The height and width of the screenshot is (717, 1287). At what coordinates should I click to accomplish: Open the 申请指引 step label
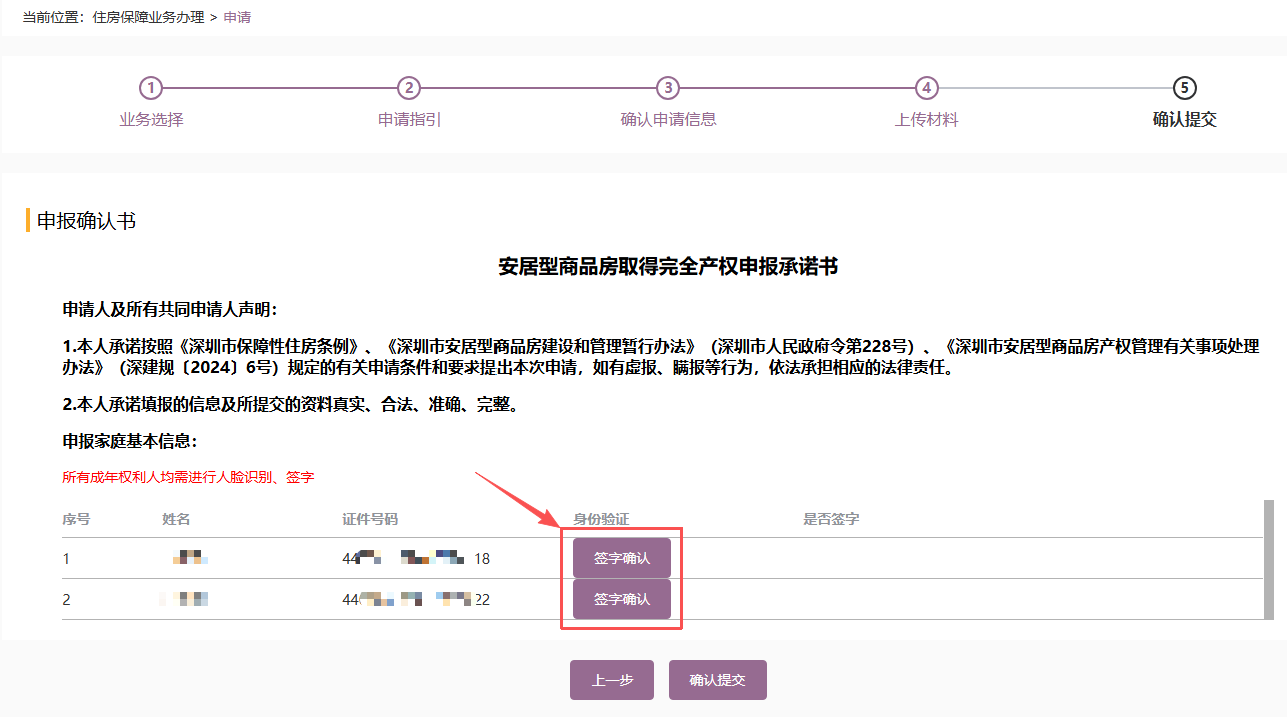pyautogui.click(x=409, y=120)
